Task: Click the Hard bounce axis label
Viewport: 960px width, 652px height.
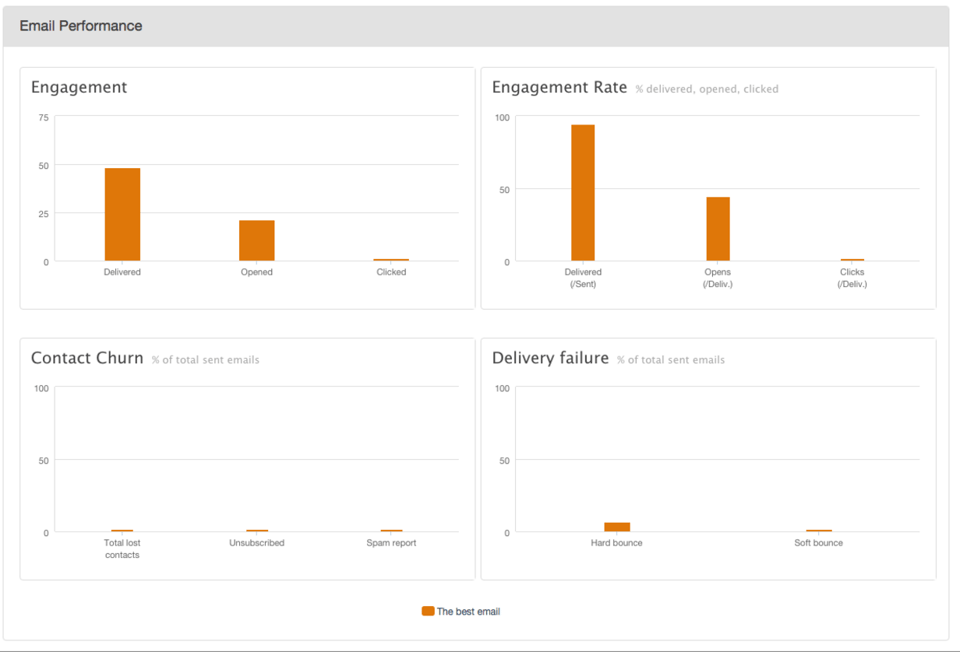Action: 617,543
